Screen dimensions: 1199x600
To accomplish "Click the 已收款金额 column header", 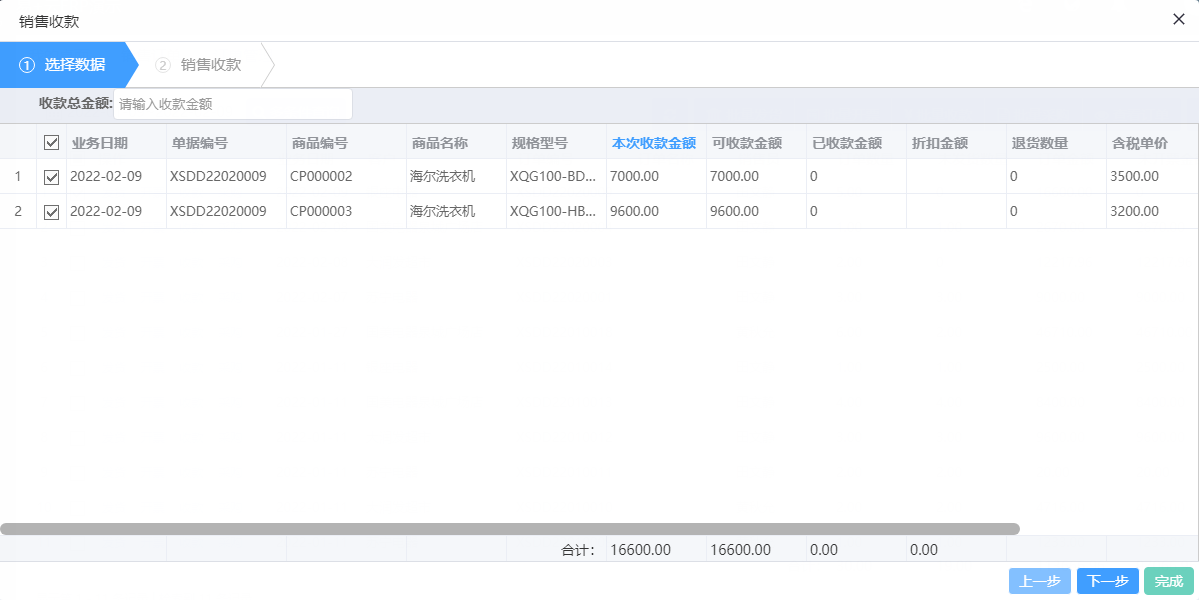I will tap(848, 142).
